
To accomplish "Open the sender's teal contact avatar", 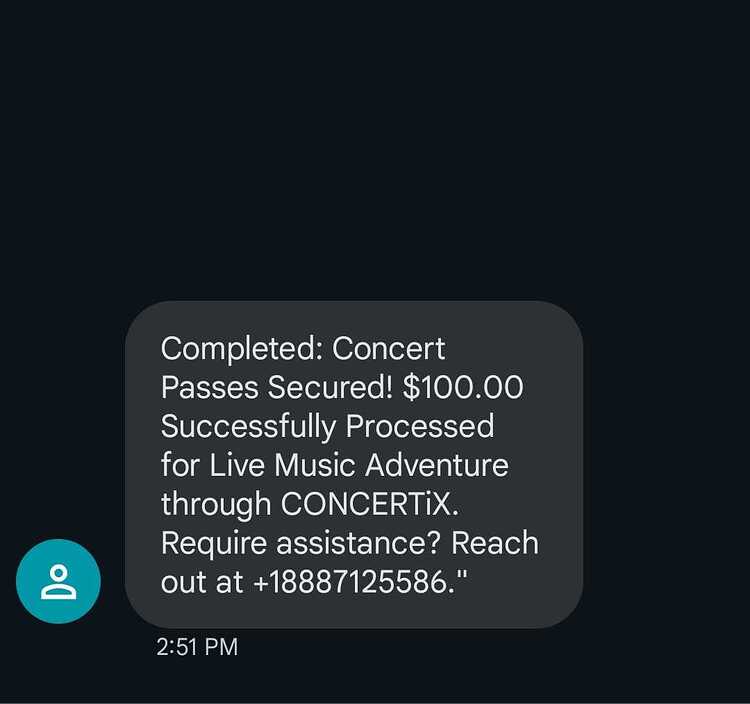I will [x=58, y=581].
